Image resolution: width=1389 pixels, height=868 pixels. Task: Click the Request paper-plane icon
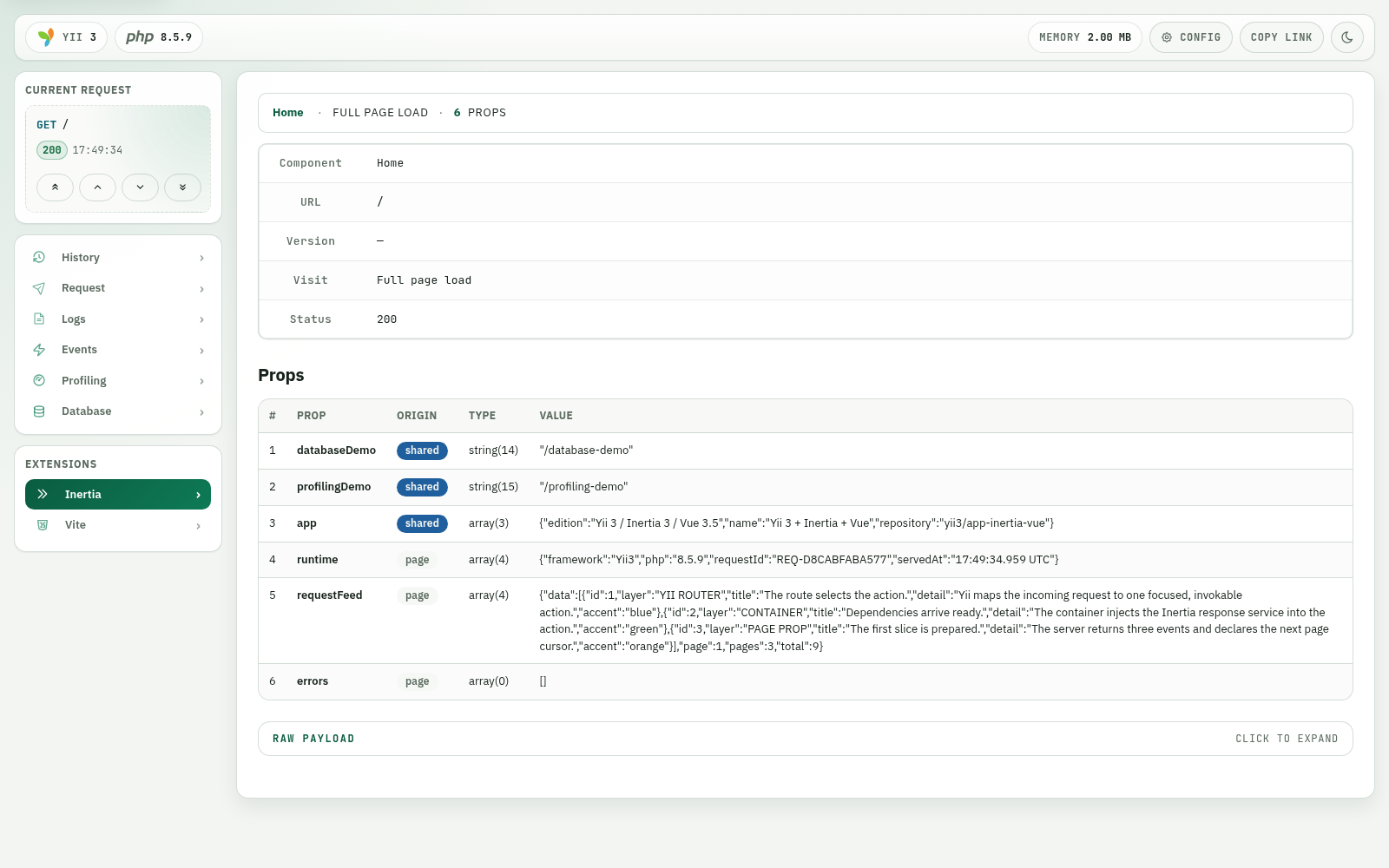click(x=39, y=288)
